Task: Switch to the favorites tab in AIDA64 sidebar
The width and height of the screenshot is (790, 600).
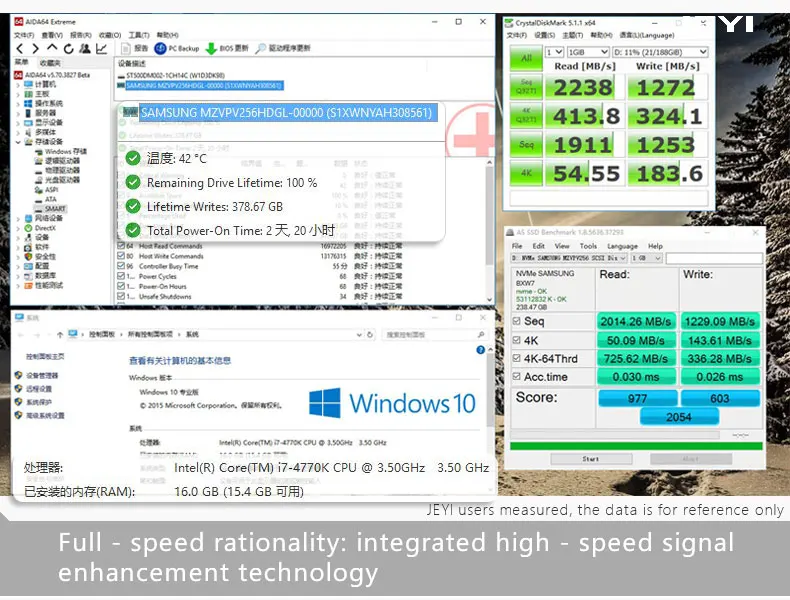Action: click(50, 63)
